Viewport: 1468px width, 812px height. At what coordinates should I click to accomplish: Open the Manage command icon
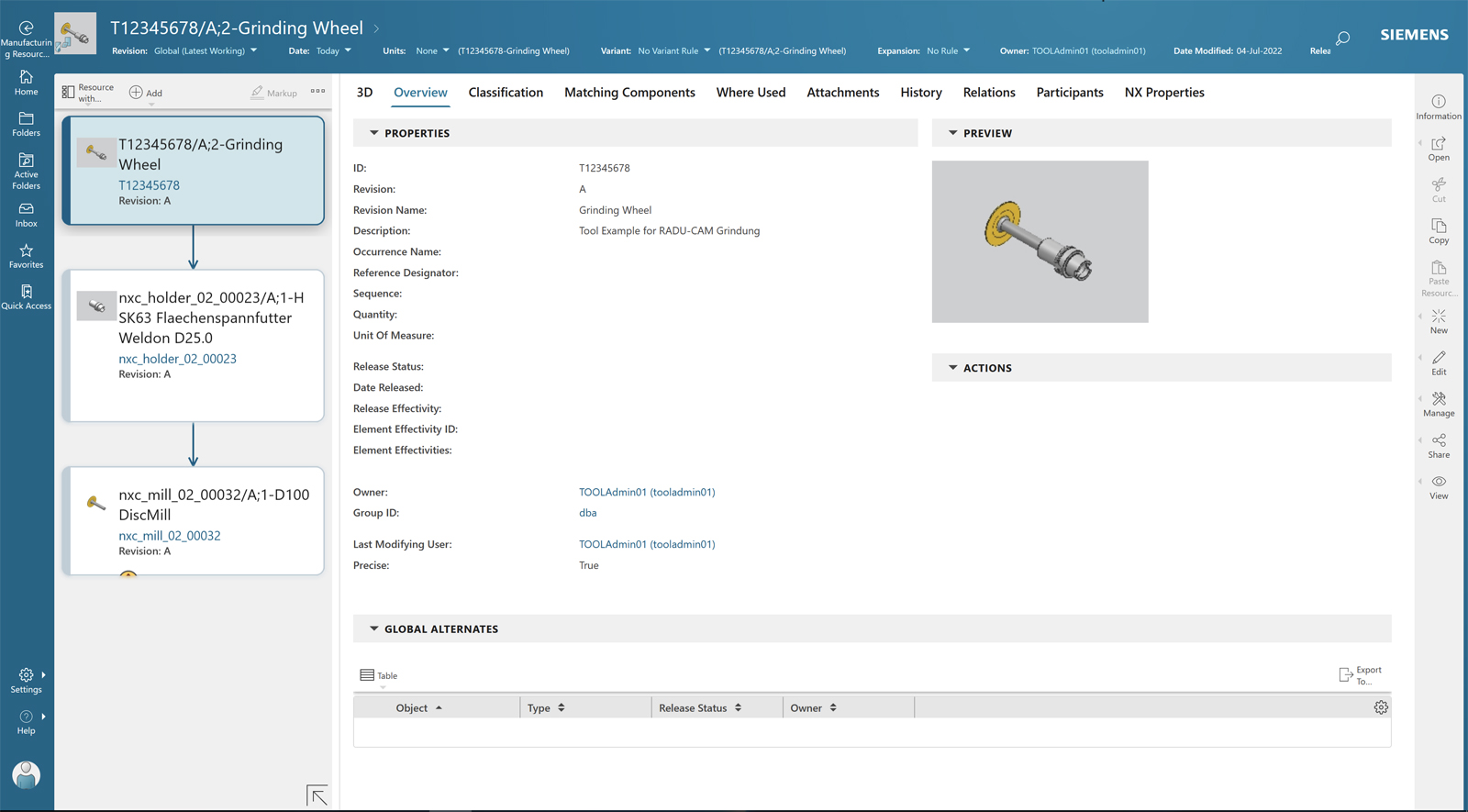pos(1438,404)
